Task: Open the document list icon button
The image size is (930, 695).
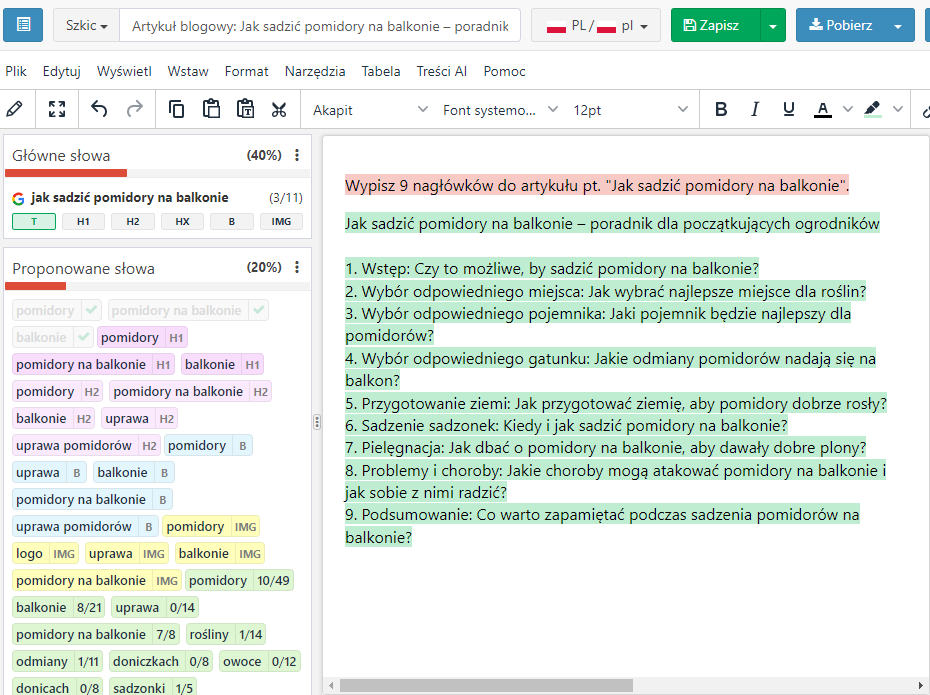Action: click(23, 25)
